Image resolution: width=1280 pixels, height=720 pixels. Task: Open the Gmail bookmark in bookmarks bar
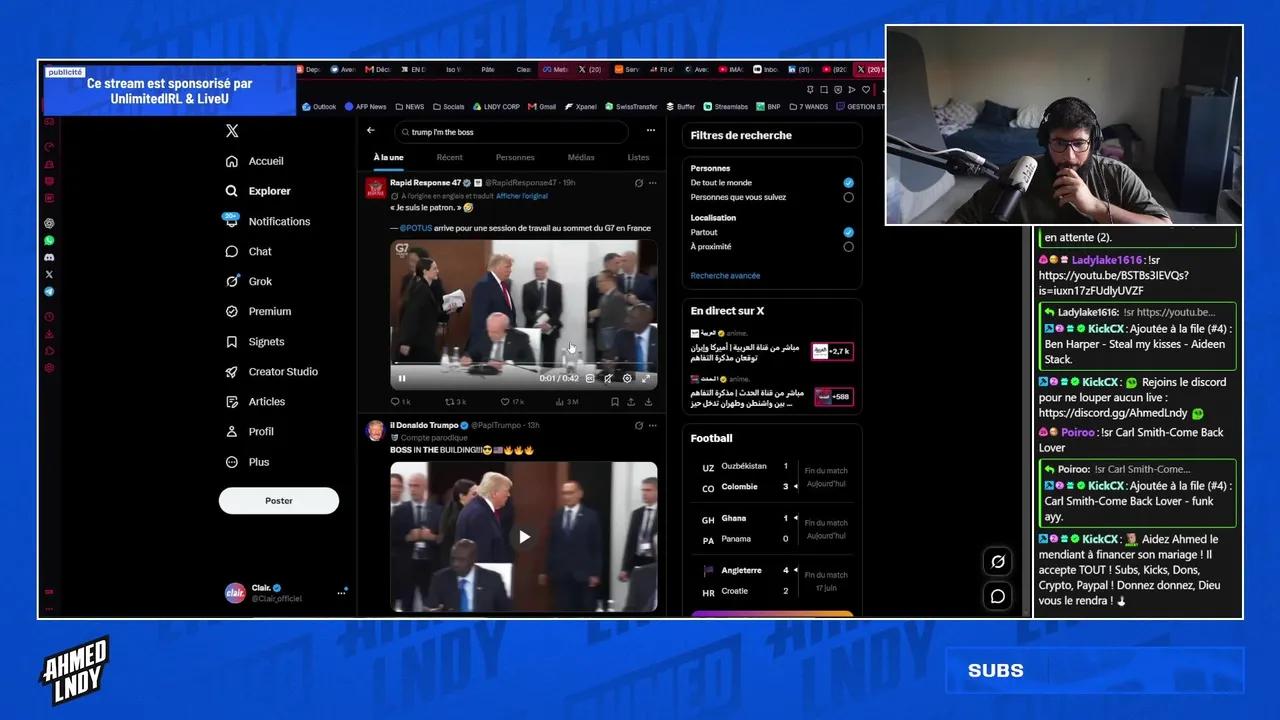click(542, 106)
